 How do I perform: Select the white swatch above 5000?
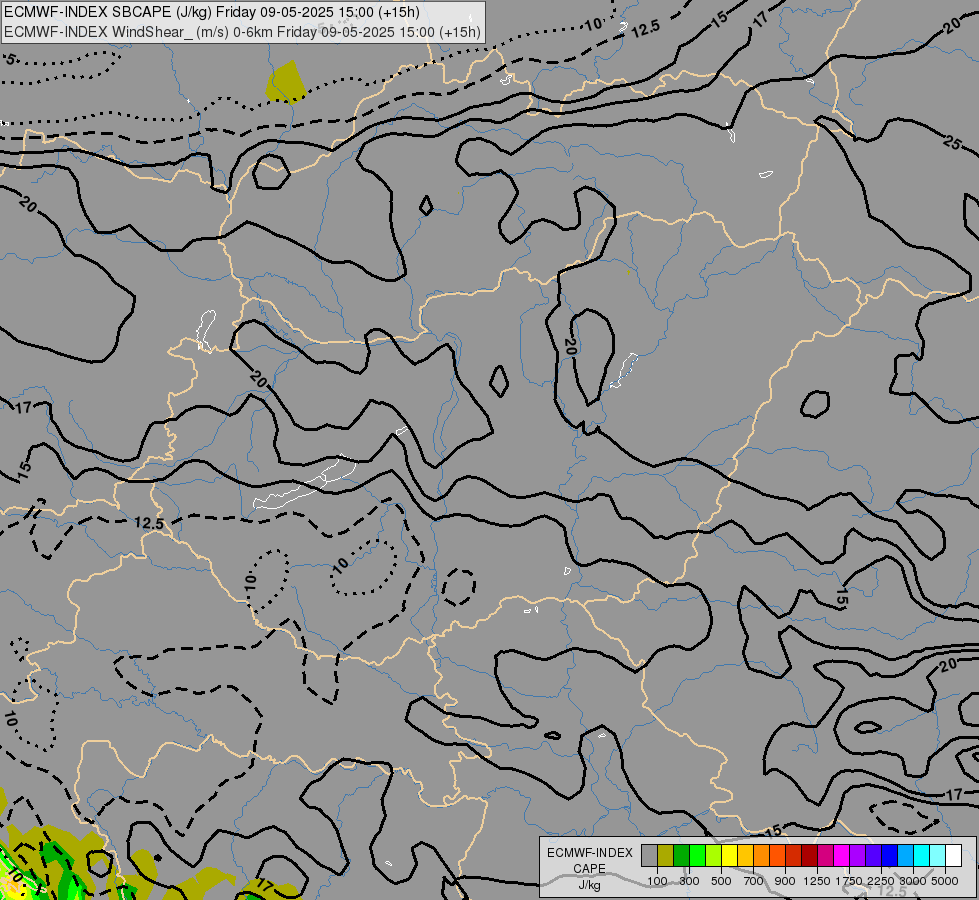point(953,855)
